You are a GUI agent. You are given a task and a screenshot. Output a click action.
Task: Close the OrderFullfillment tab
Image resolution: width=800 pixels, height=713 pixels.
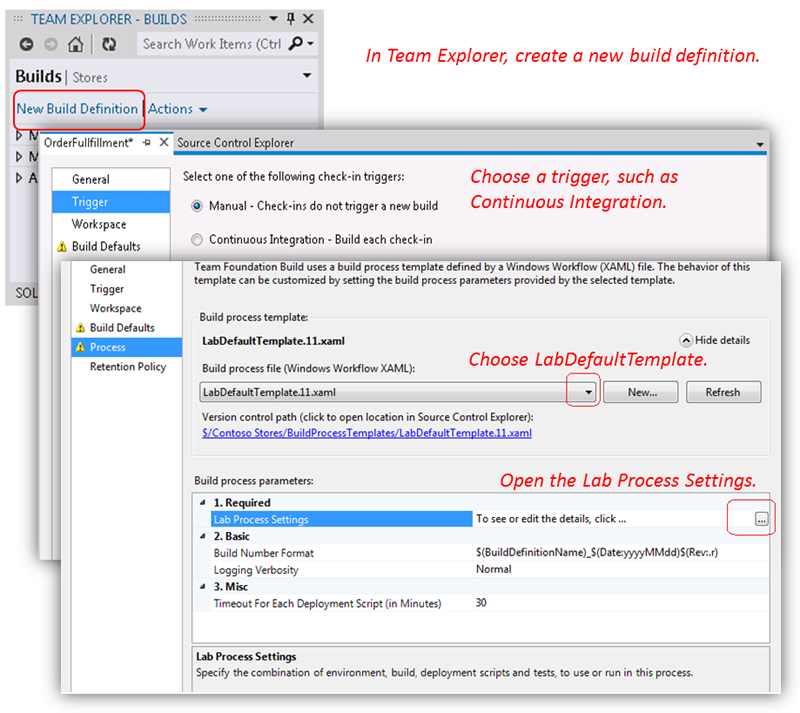point(164,142)
